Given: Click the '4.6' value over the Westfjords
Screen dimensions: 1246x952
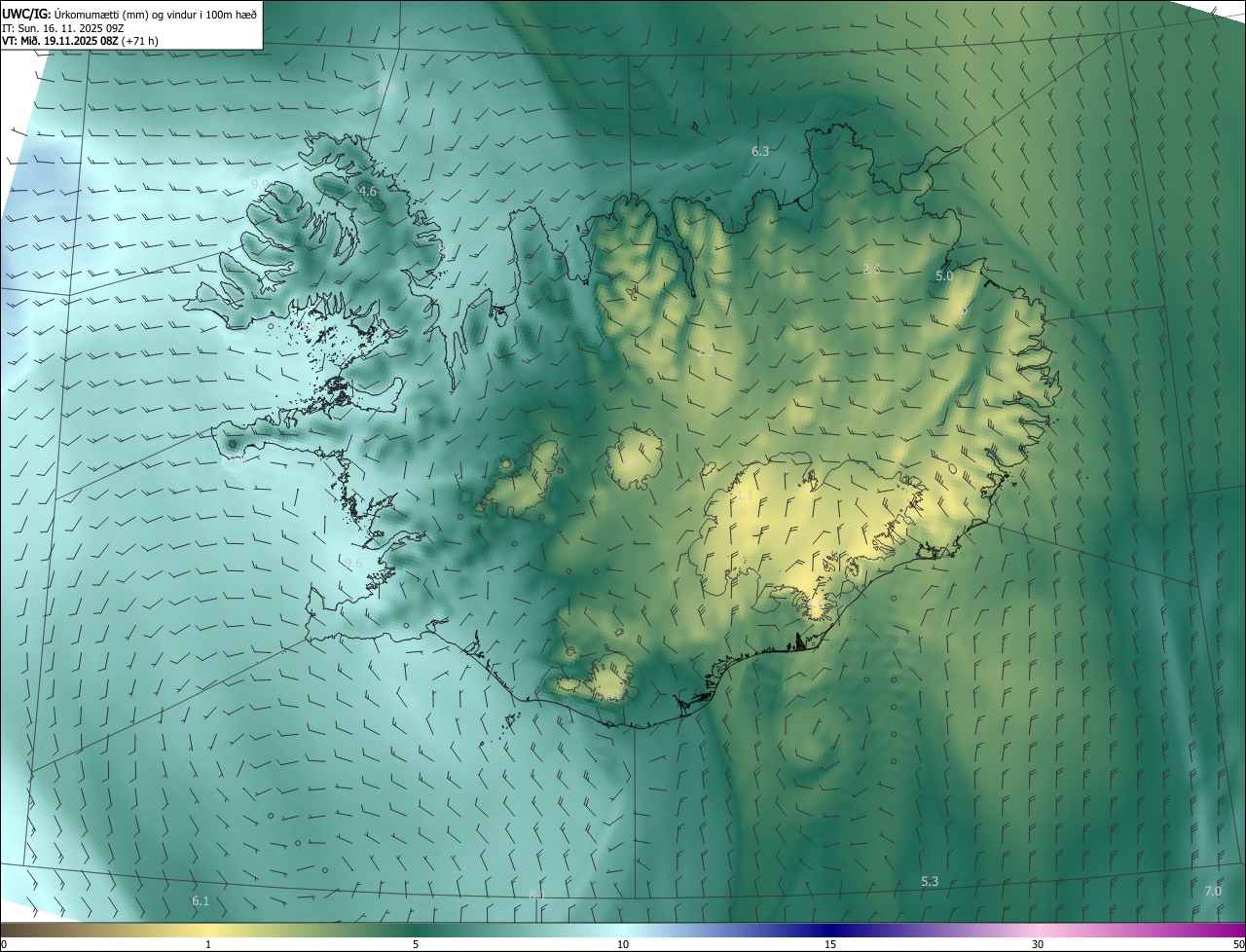Looking at the screenshot, I should (x=368, y=192).
